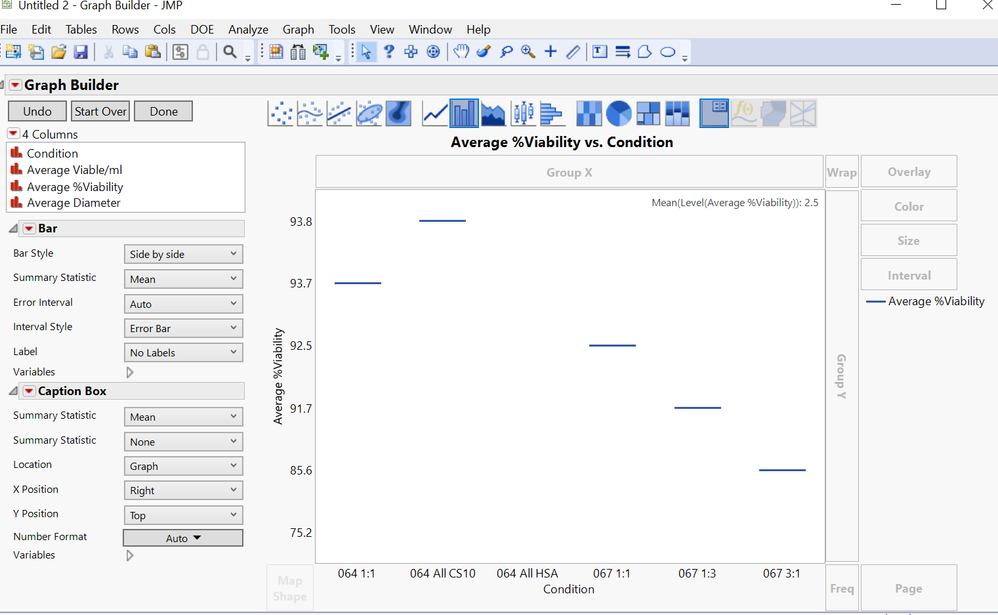The width and height of the screenshot is (998, 615).
Task: Activate the Contour element icon
Action: tap(398, 113)
